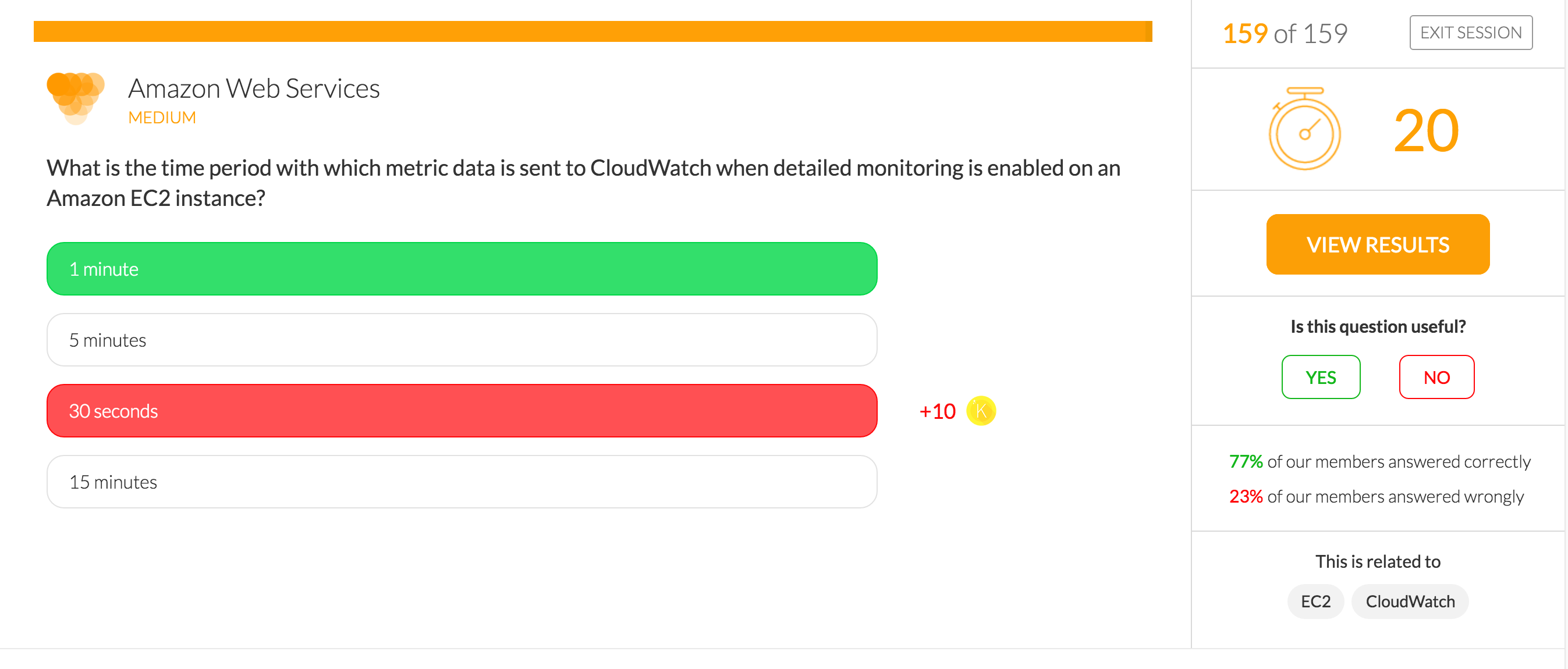Click the orange Amazon Web Services logo
This screenshot has width=1568, height=669.
(76, 98)
